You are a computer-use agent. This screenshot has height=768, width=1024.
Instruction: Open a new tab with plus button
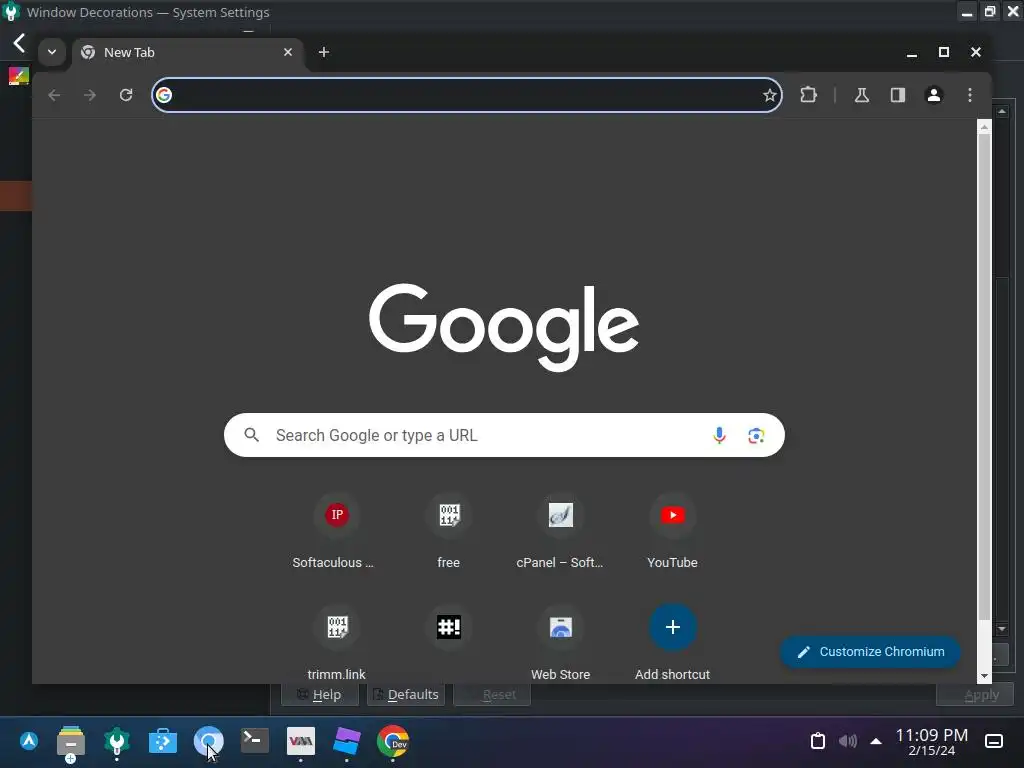(x=324, y=52)
